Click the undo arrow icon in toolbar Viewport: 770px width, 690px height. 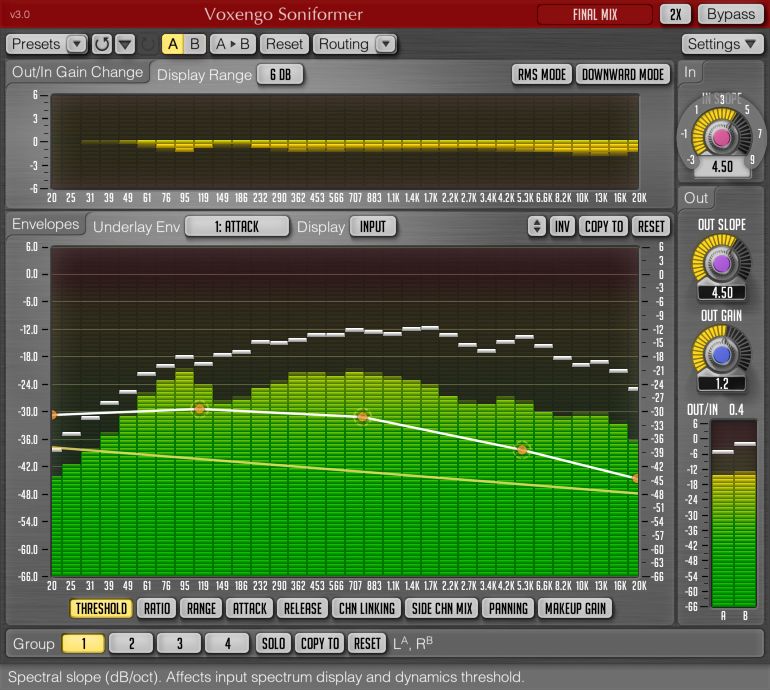point(102,44)
